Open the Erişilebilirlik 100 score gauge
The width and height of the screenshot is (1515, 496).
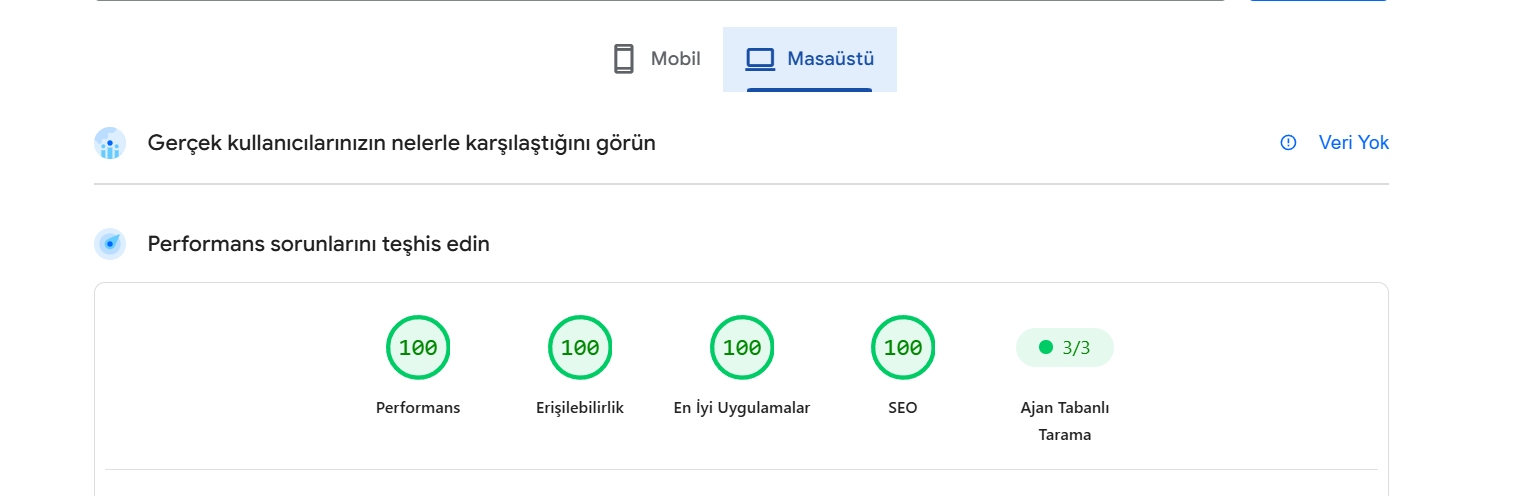tap(580, 348)
